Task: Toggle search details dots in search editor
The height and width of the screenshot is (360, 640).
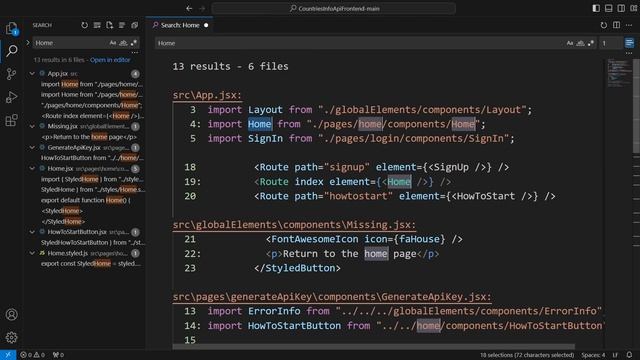Action: pos(629,53)
